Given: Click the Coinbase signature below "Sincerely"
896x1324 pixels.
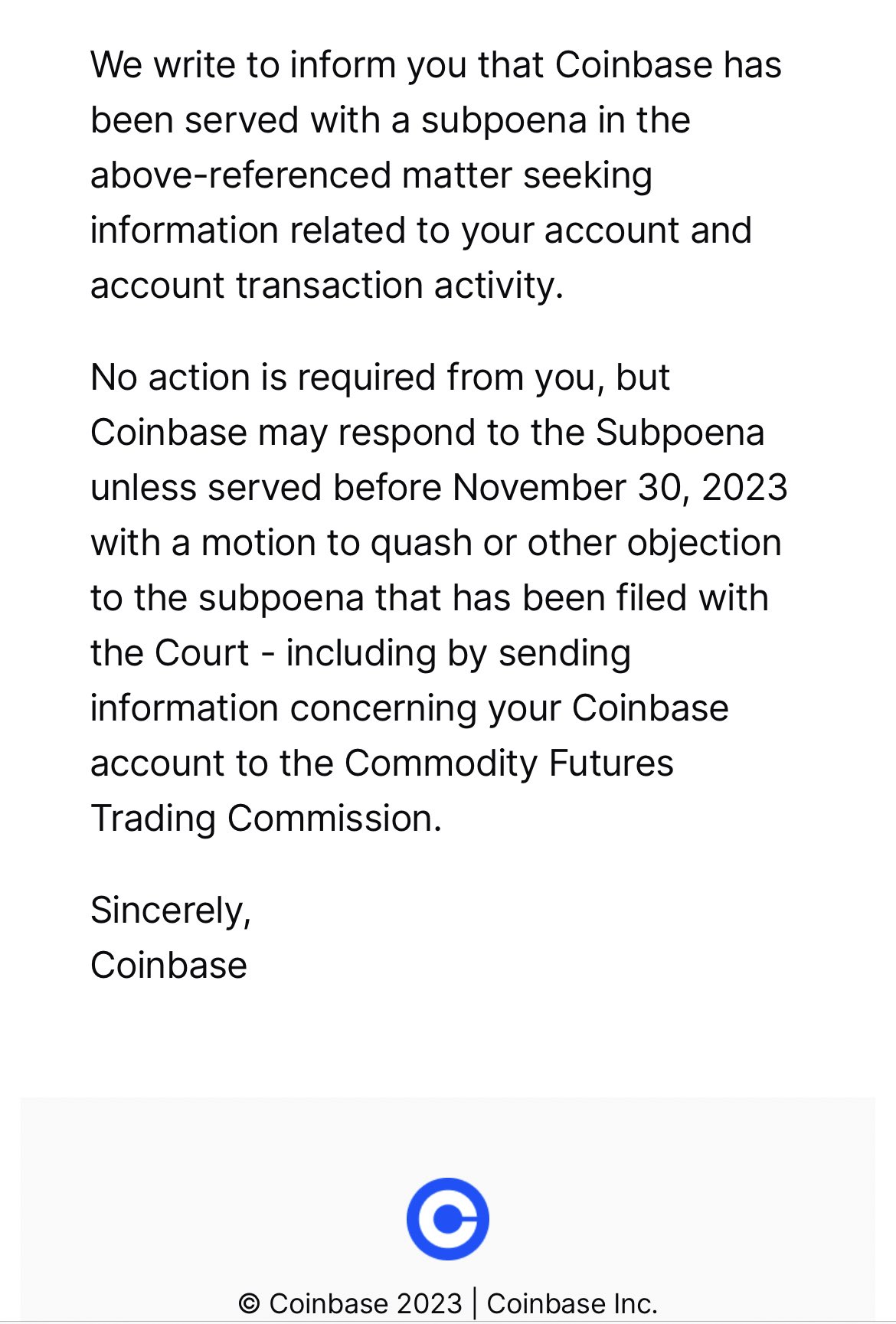Looking at the screenshot, I should [x=168, y=966].
